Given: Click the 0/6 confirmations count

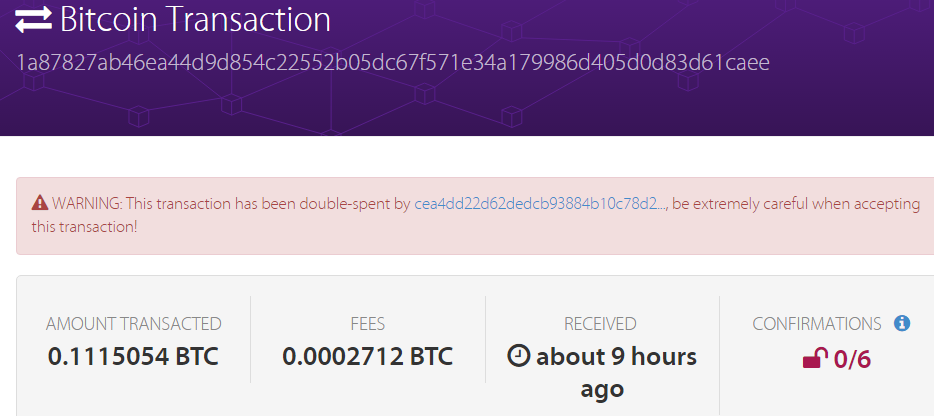Looking at the screenshot, I should 852,359.
